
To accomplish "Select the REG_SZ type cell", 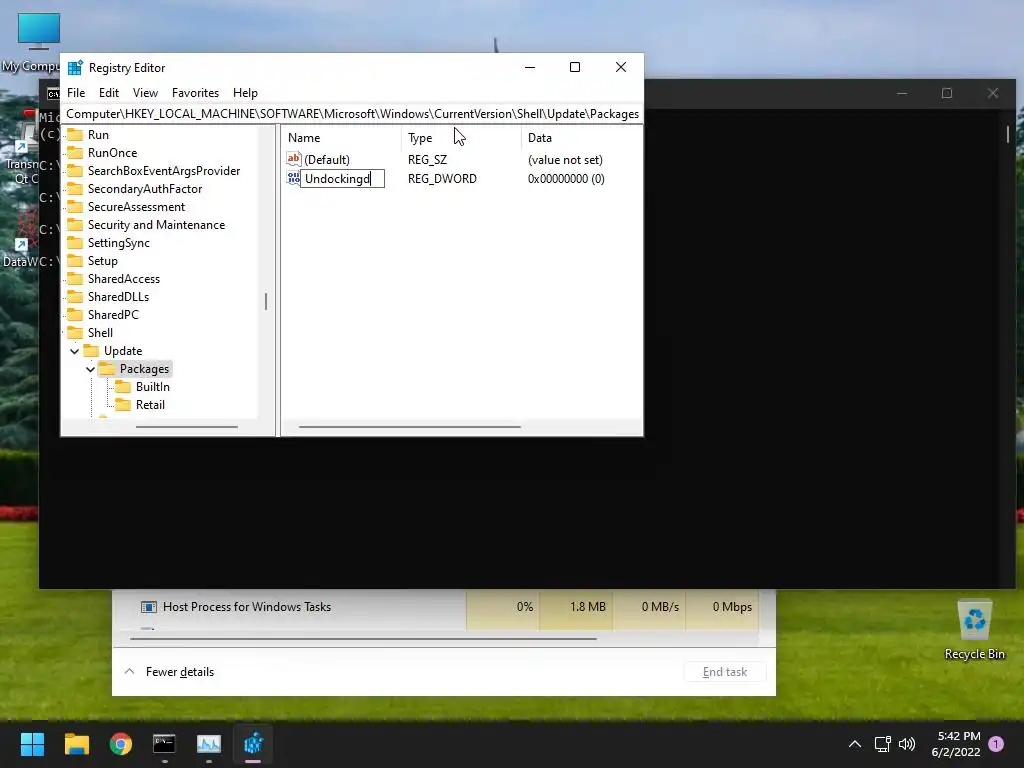I will coord(427,160).
